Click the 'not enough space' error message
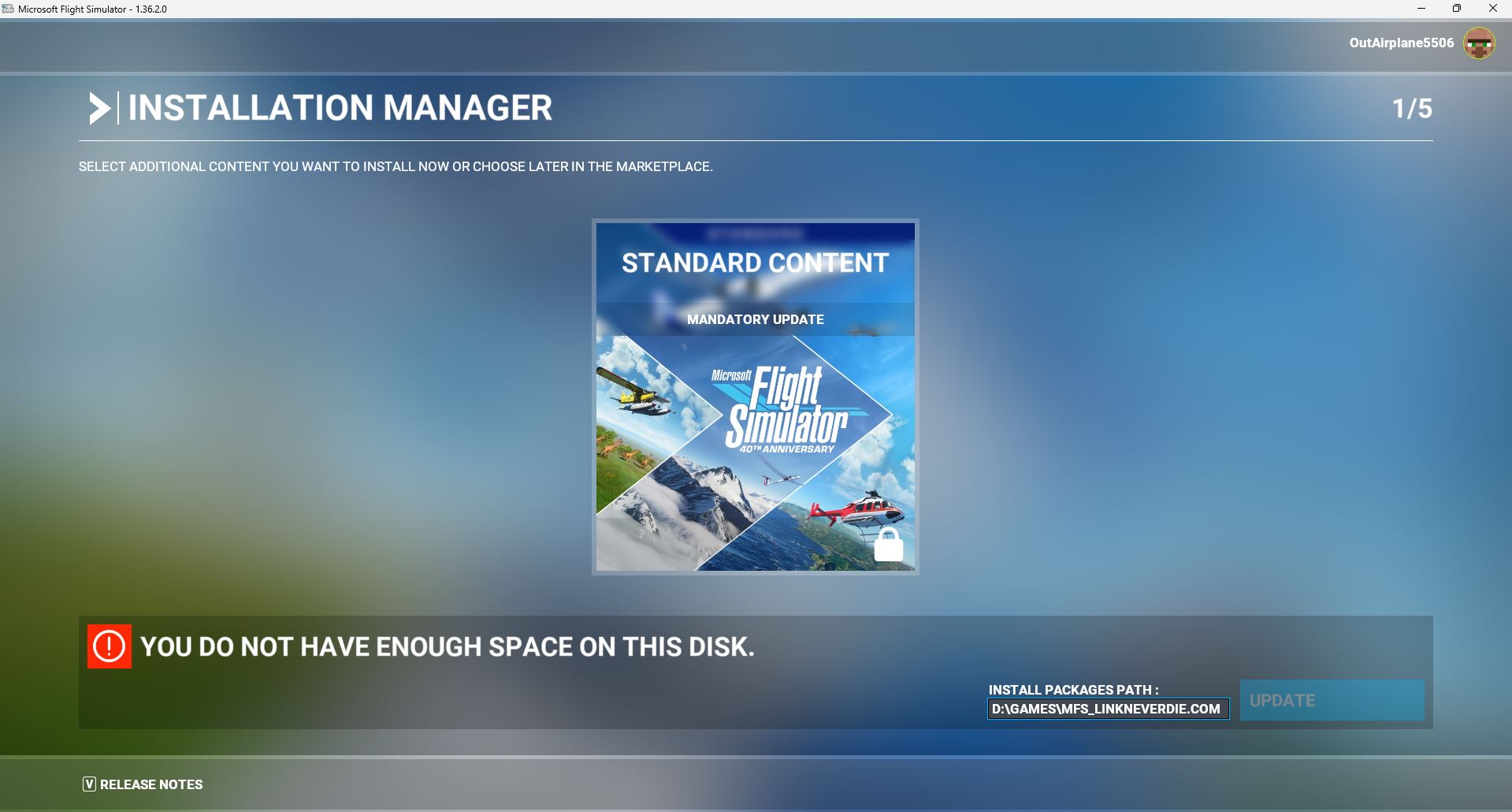1512x812 pixels. [448, 647]
